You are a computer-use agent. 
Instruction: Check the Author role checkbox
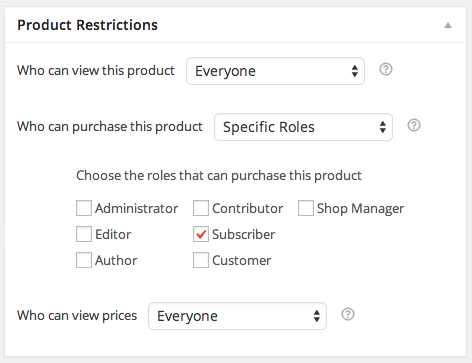coord(84,260)
